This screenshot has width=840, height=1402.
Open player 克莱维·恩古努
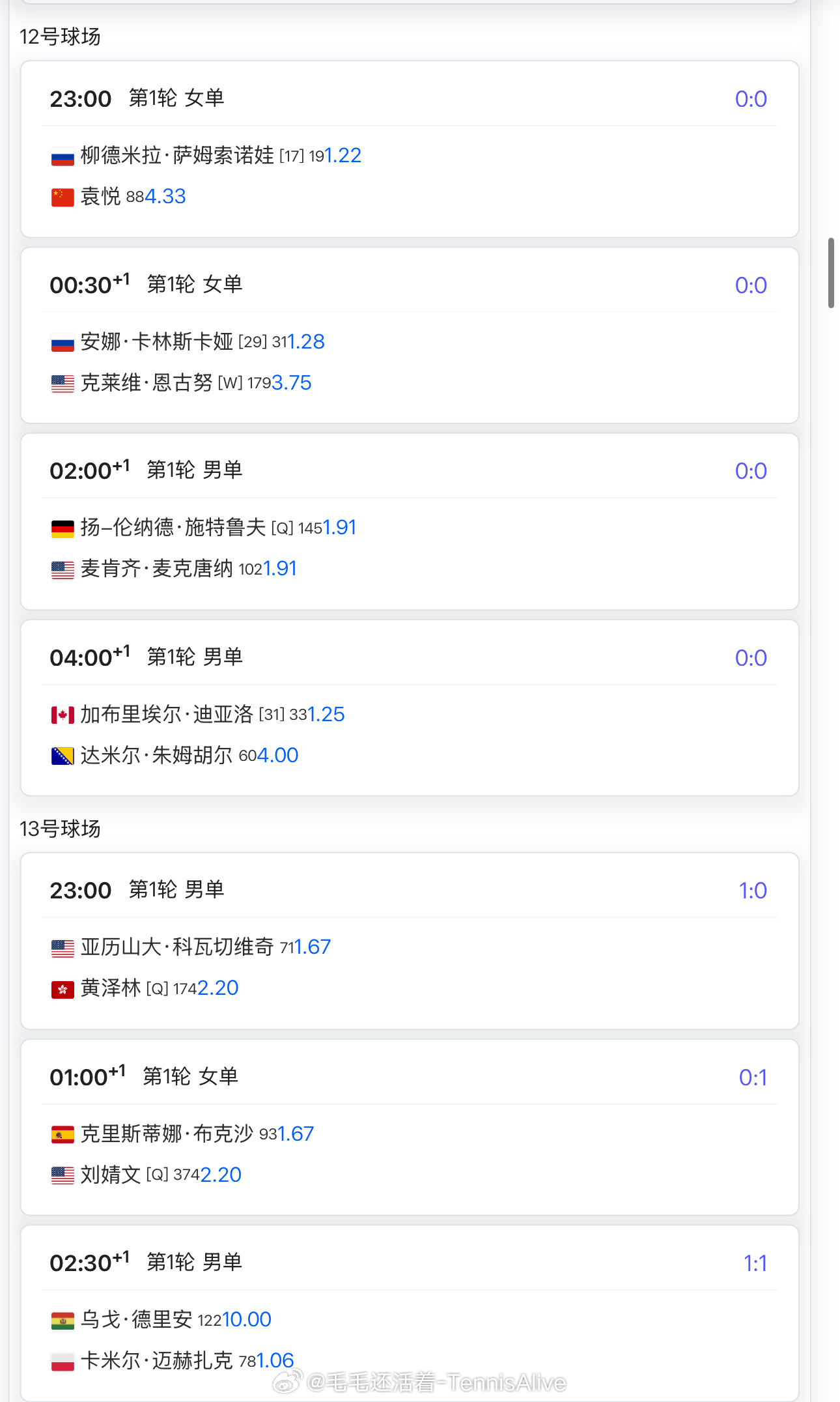coord(147,382)
